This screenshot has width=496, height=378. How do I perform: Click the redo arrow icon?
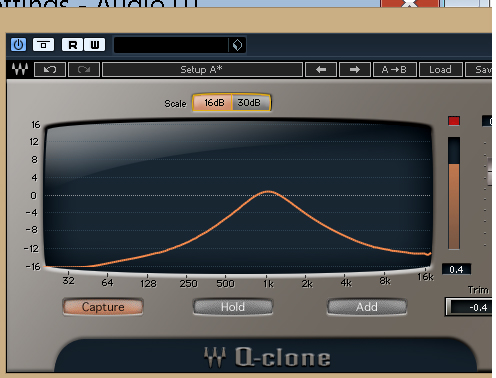click(x=84, y=69)
